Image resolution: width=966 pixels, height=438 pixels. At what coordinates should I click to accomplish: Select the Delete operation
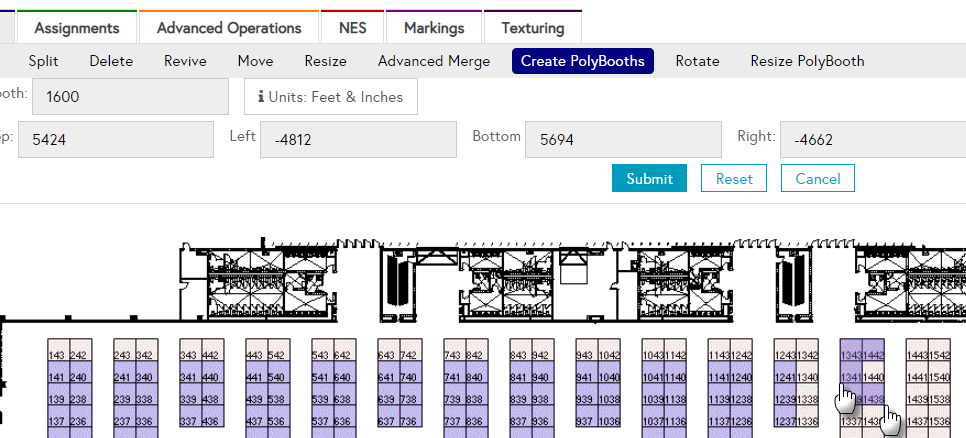(111, 61)
